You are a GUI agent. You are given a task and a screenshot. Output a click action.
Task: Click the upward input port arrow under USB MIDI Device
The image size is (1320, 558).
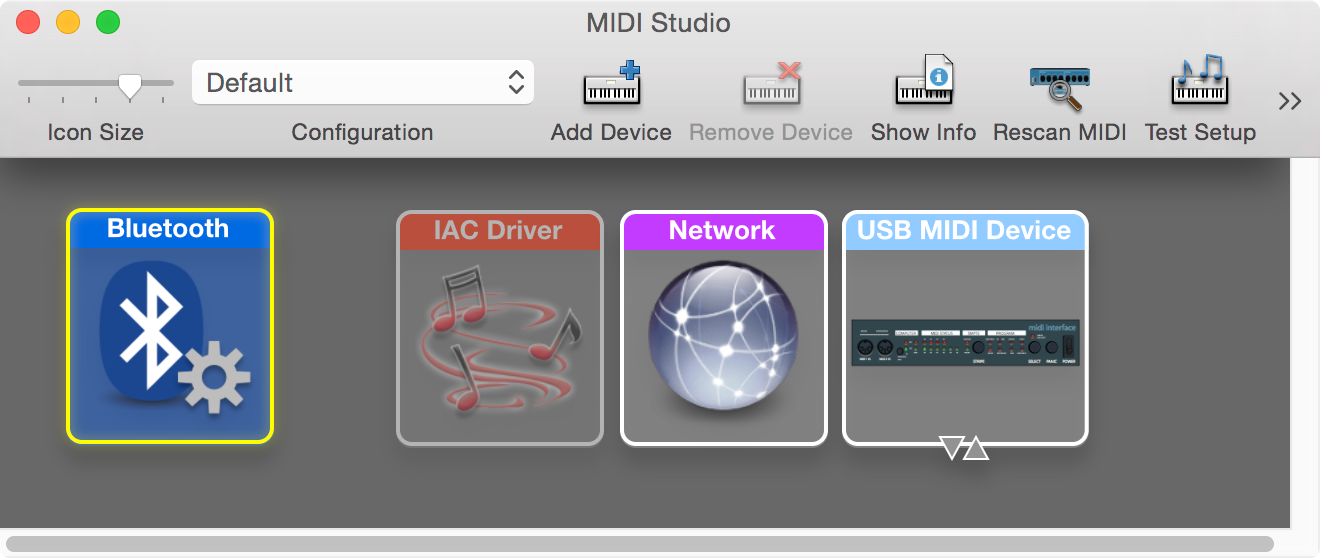[976, 448]
